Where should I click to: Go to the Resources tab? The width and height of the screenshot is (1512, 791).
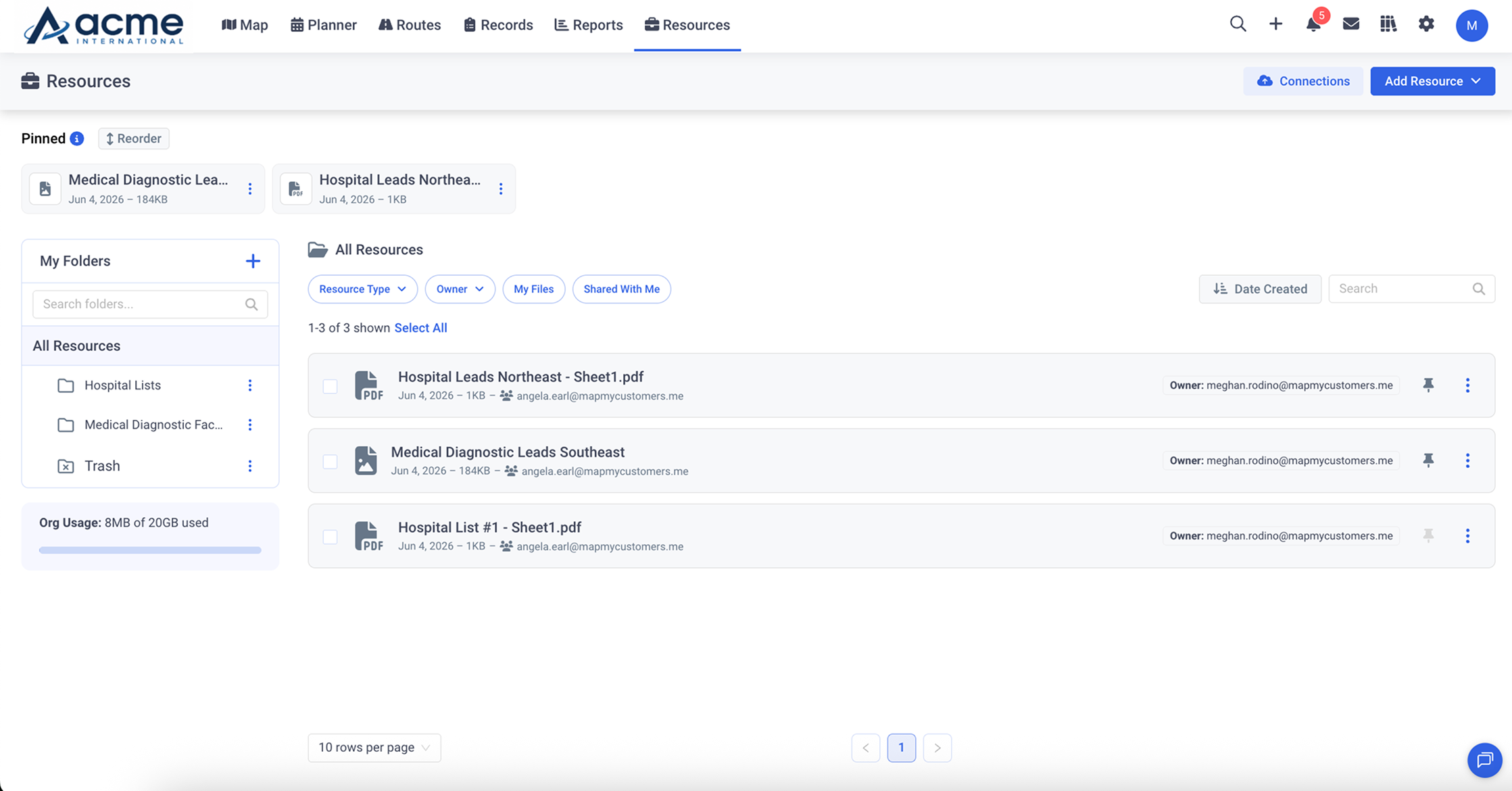tap(687, 25)
